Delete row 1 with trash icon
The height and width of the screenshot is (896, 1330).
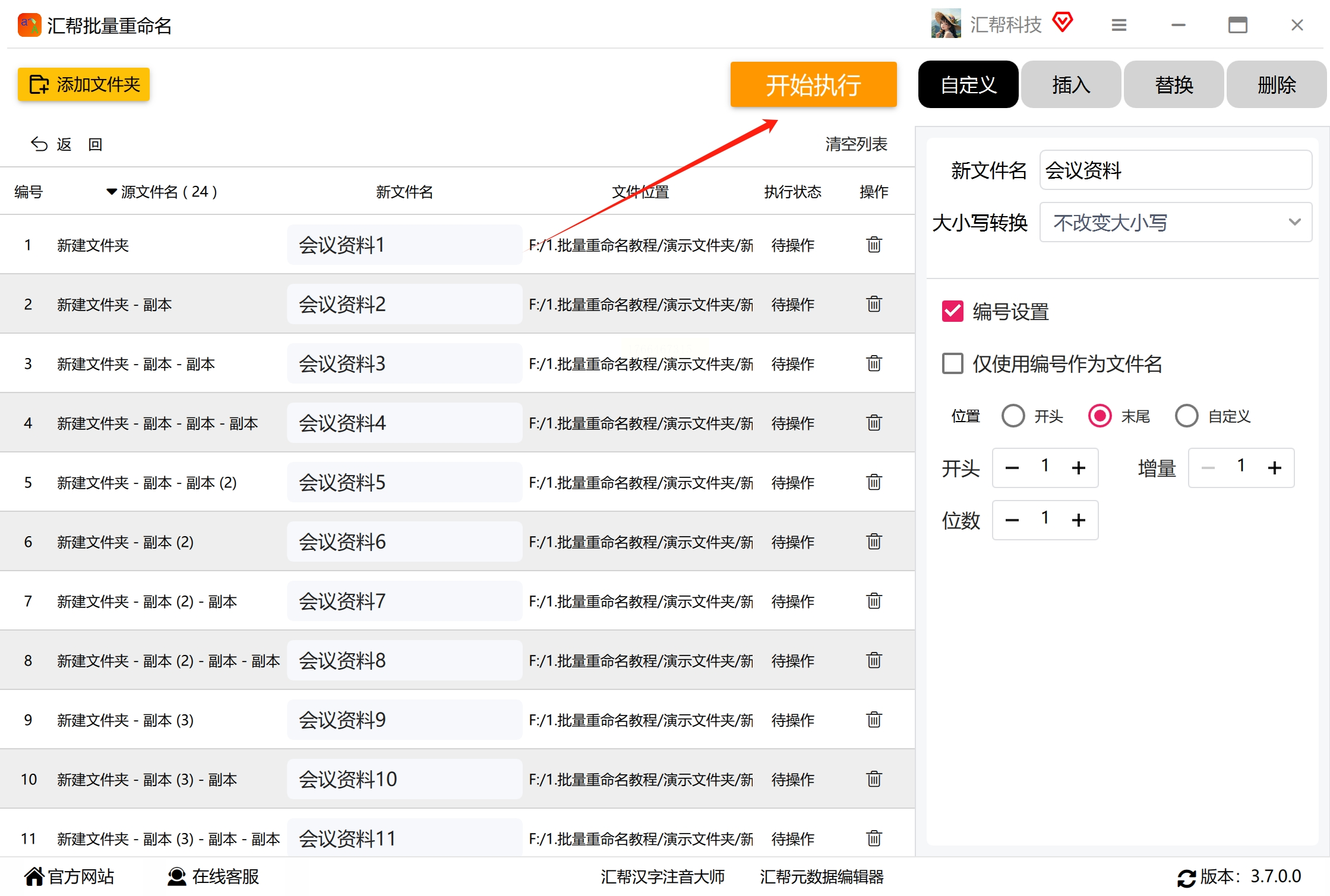pos(874,245)
